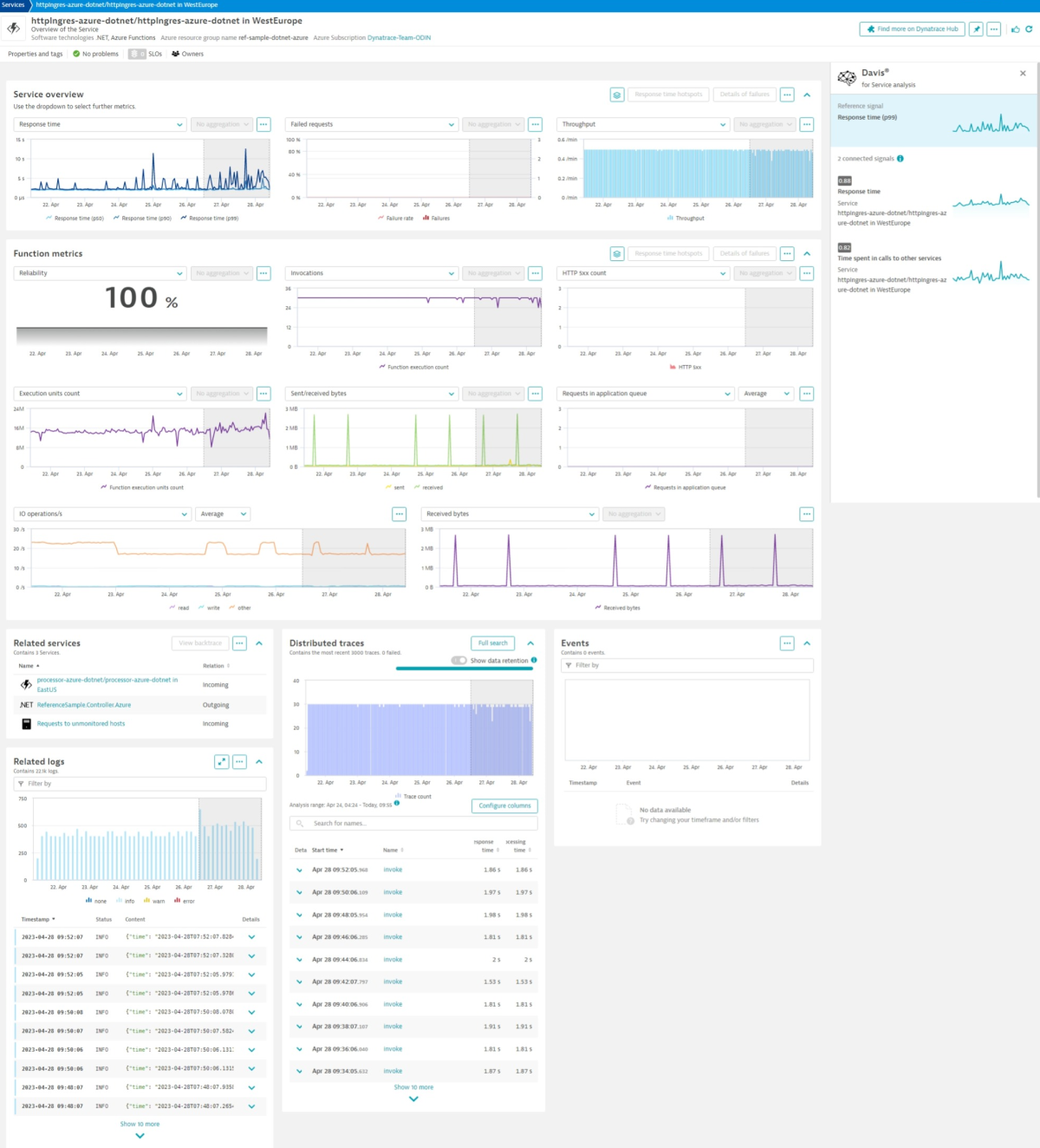Open the Average aggregation dropdown for IO operations
This screenshot has height=1148, width=1040.
223,513
